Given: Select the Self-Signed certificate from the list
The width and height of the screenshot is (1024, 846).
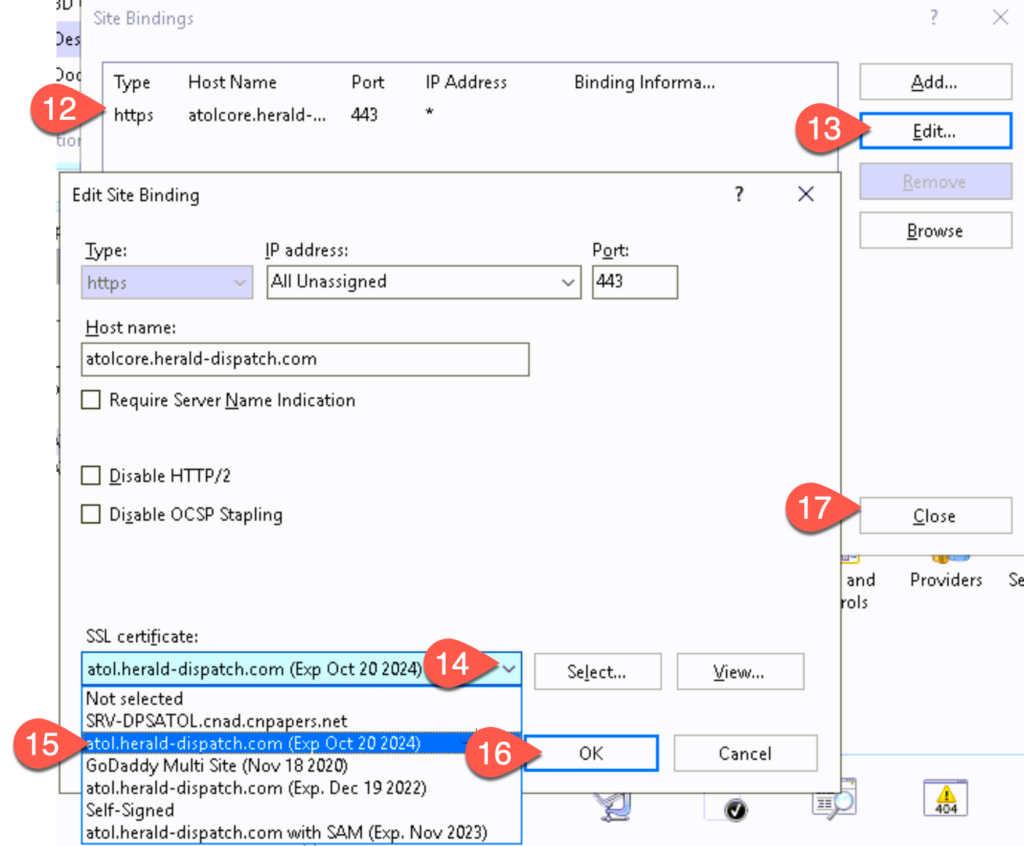Looking at the screenshot, I should (130, 810).
